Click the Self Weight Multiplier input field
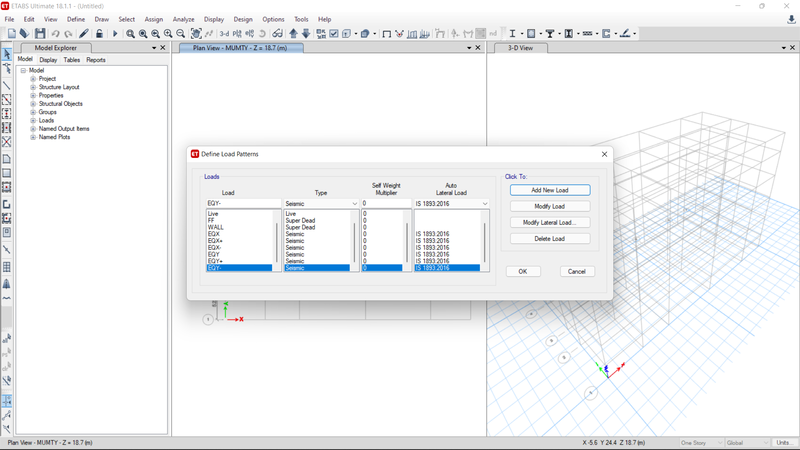800x450 pixels. tap(386, 204)
